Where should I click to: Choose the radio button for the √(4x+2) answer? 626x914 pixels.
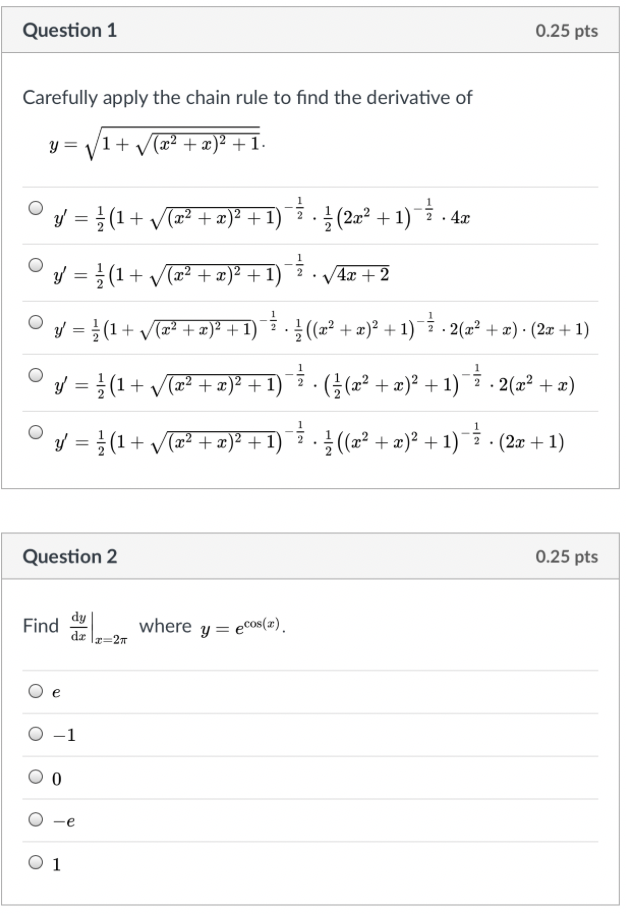click(36, 265)
